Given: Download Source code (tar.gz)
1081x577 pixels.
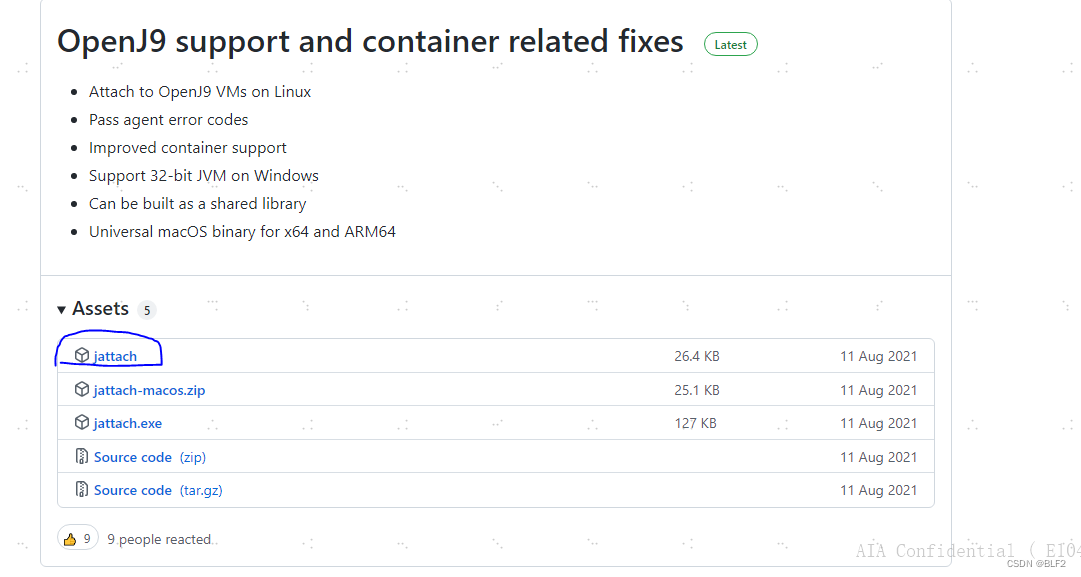Looking at the screenshot, I should [x=133, y=490].
